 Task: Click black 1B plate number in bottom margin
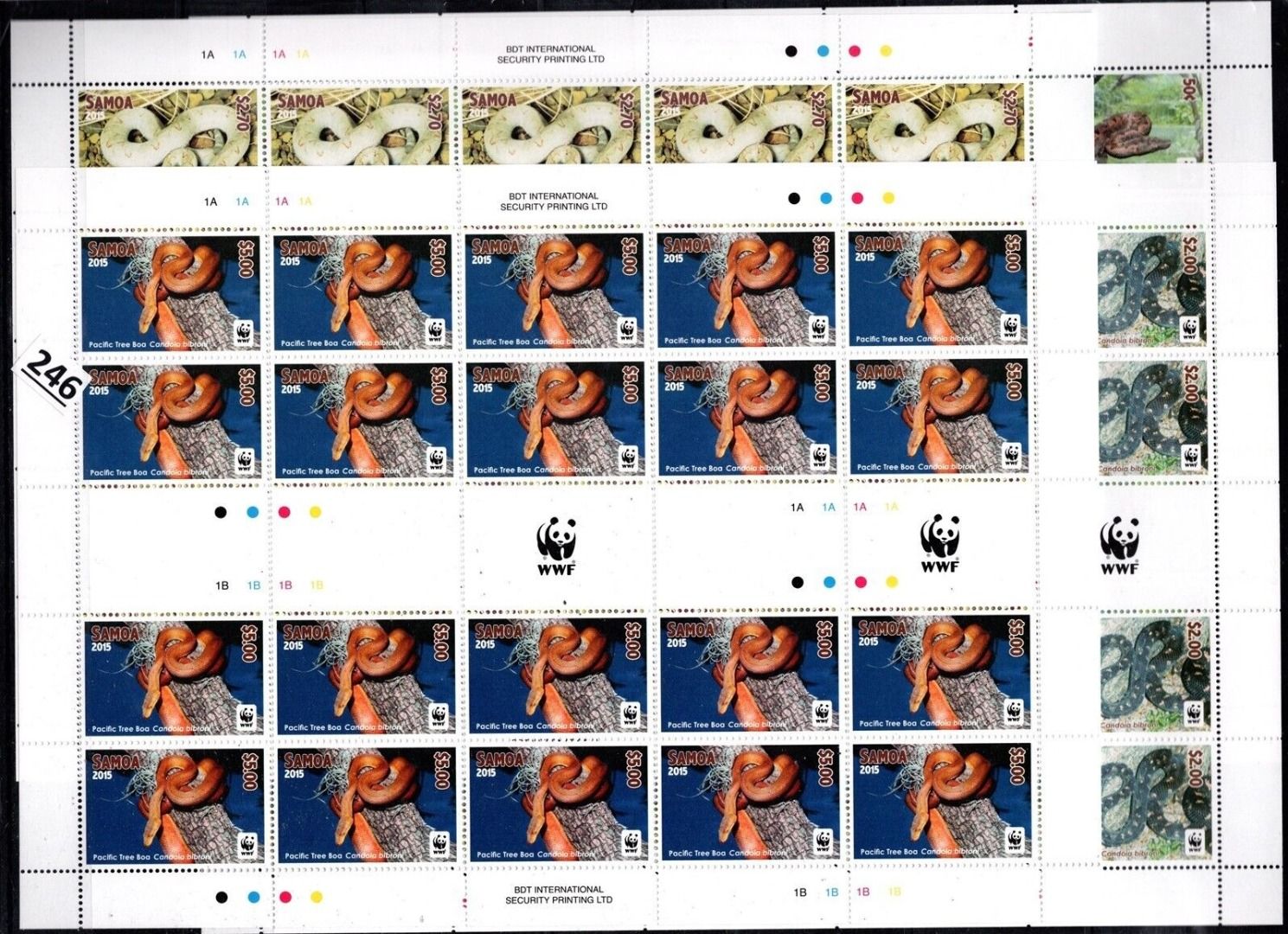[x=800, y=892]
